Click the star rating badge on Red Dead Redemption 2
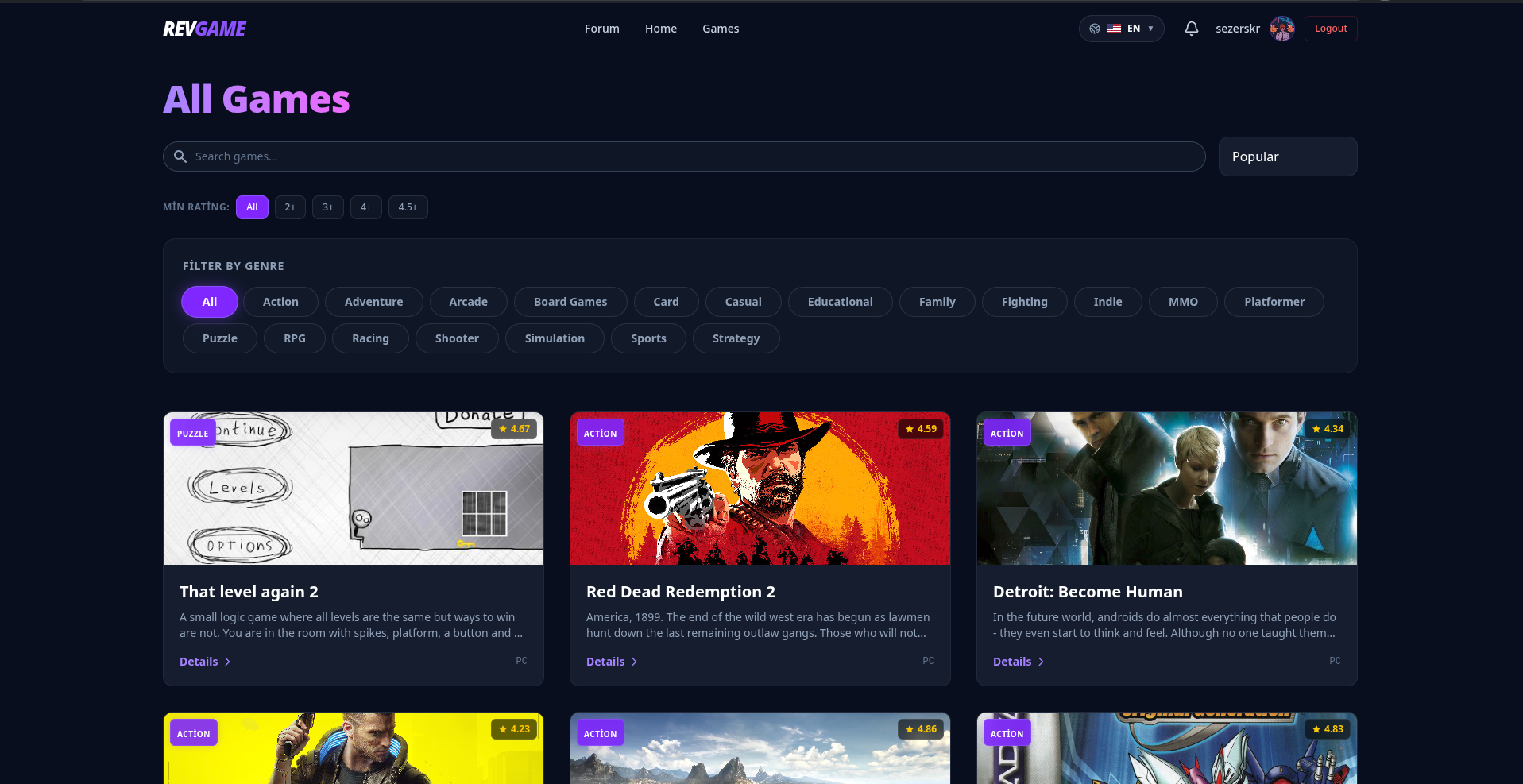 click(x=920, y=428)
